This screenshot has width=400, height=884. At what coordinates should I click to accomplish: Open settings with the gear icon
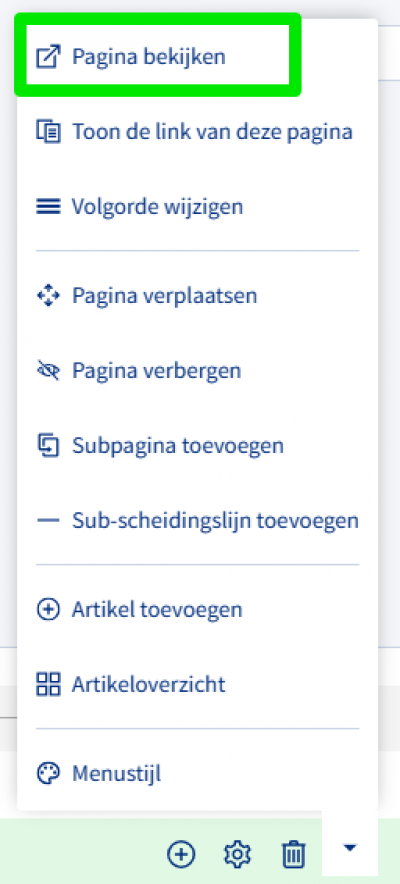point(237,854)
